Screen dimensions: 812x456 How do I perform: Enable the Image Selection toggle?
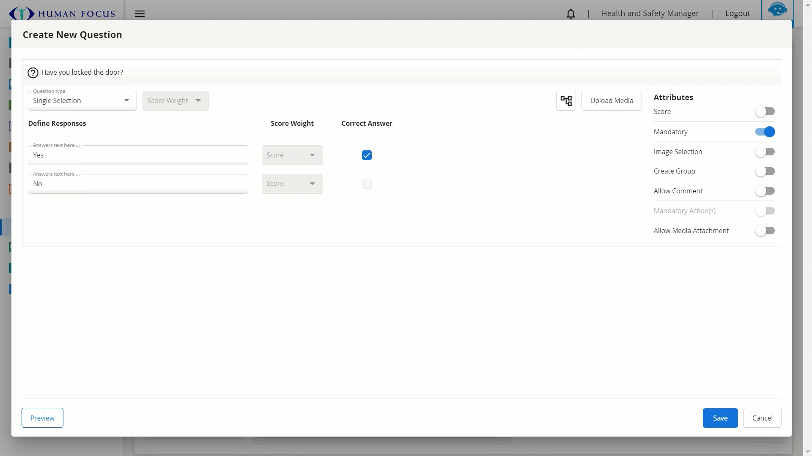click(x=765, y=152)
